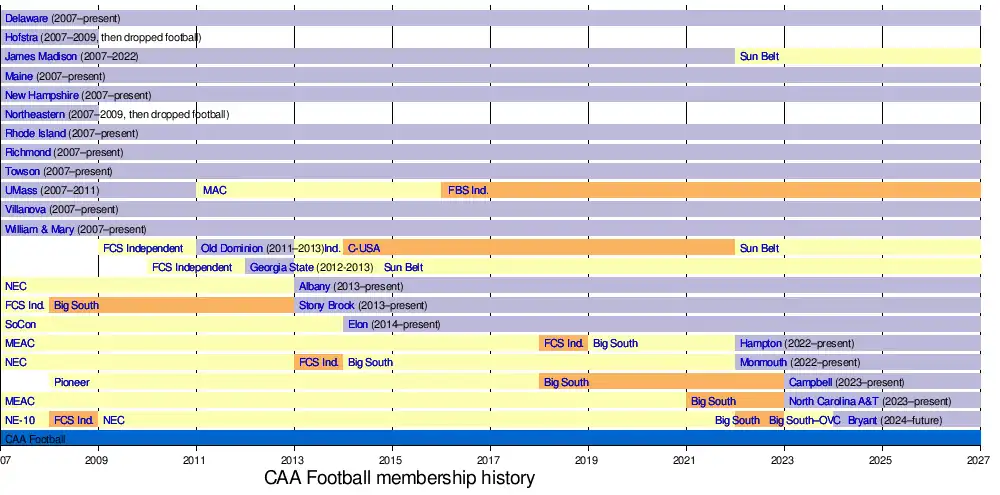The width and height of the screenshot is (1000, 495).
Task: Select the C-USA conference label
Action: pyautogui.click(x=363, y=248)
